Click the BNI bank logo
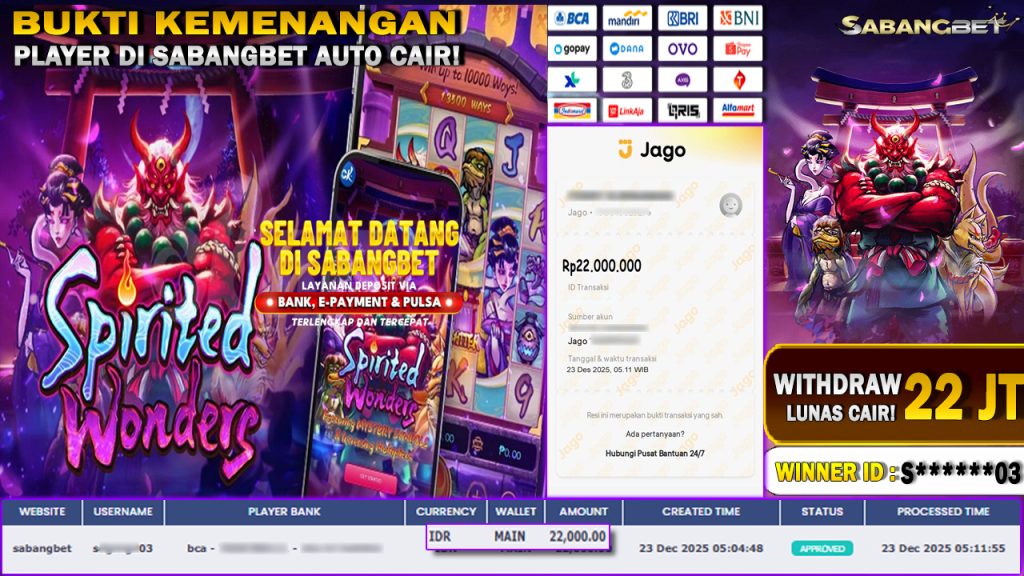This screenshot has width=1024, height=576. point(738,18)
